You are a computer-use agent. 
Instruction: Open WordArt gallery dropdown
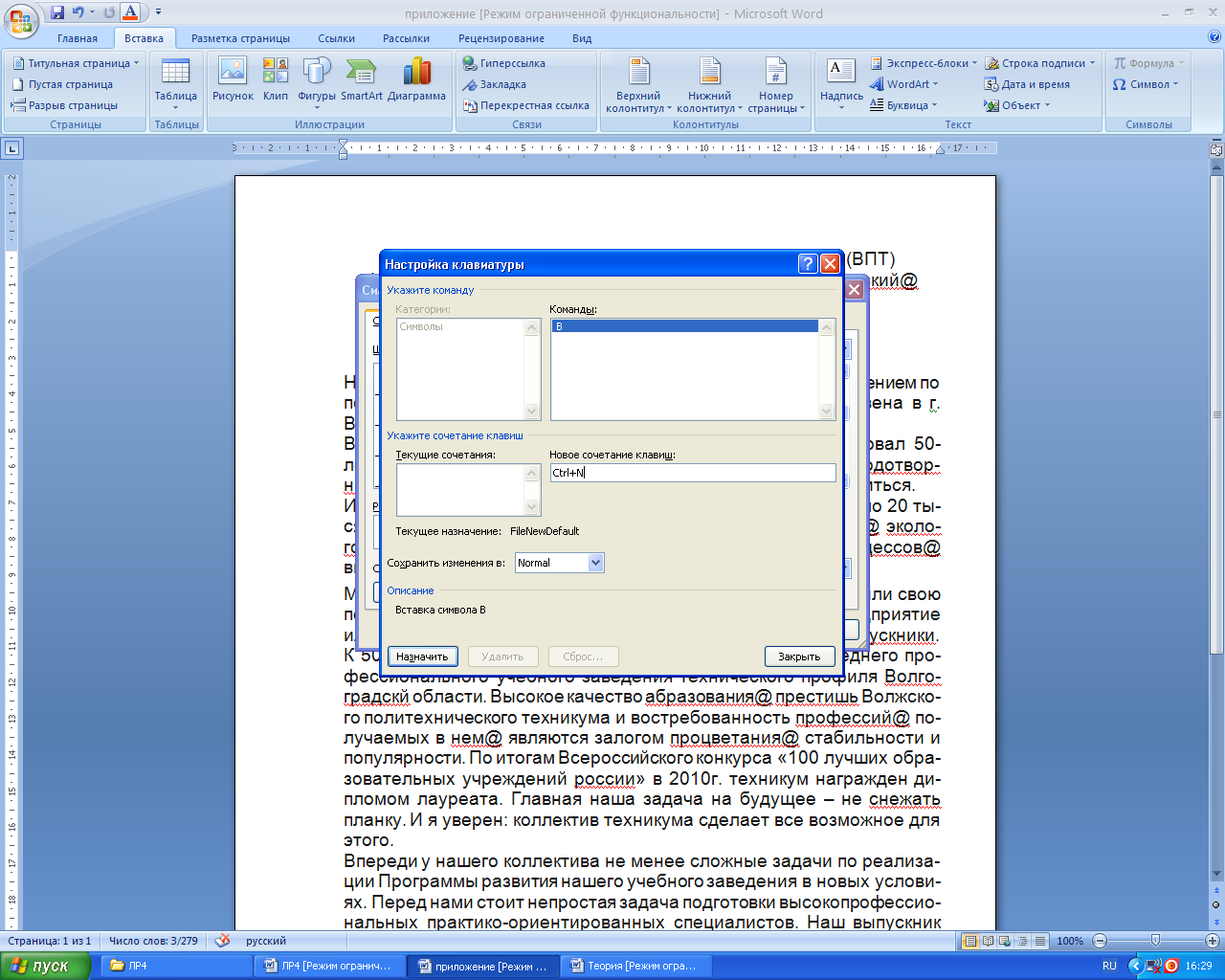[x=904, y=84]
